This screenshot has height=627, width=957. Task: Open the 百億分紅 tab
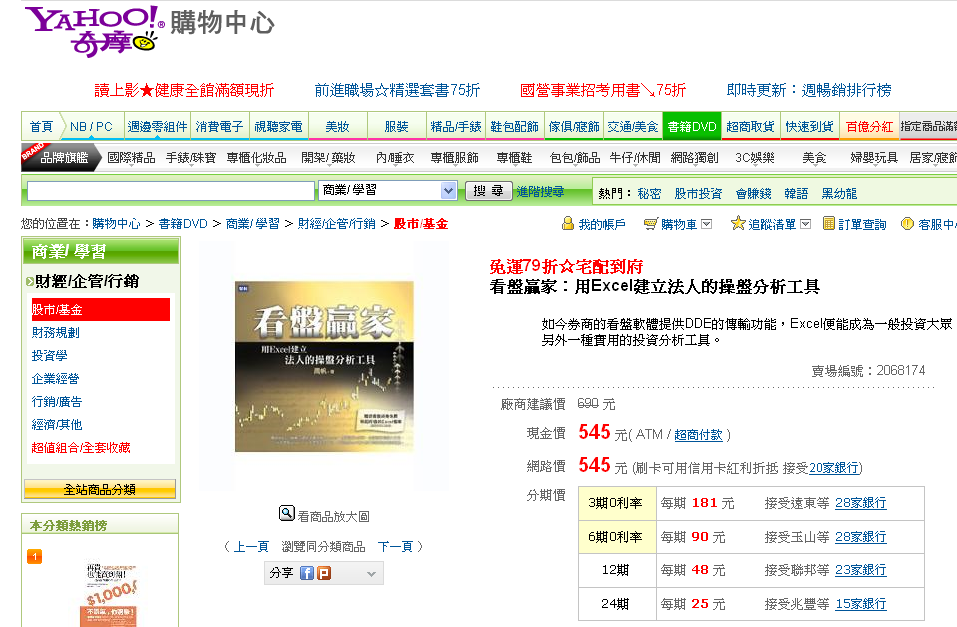pos(869,126)
